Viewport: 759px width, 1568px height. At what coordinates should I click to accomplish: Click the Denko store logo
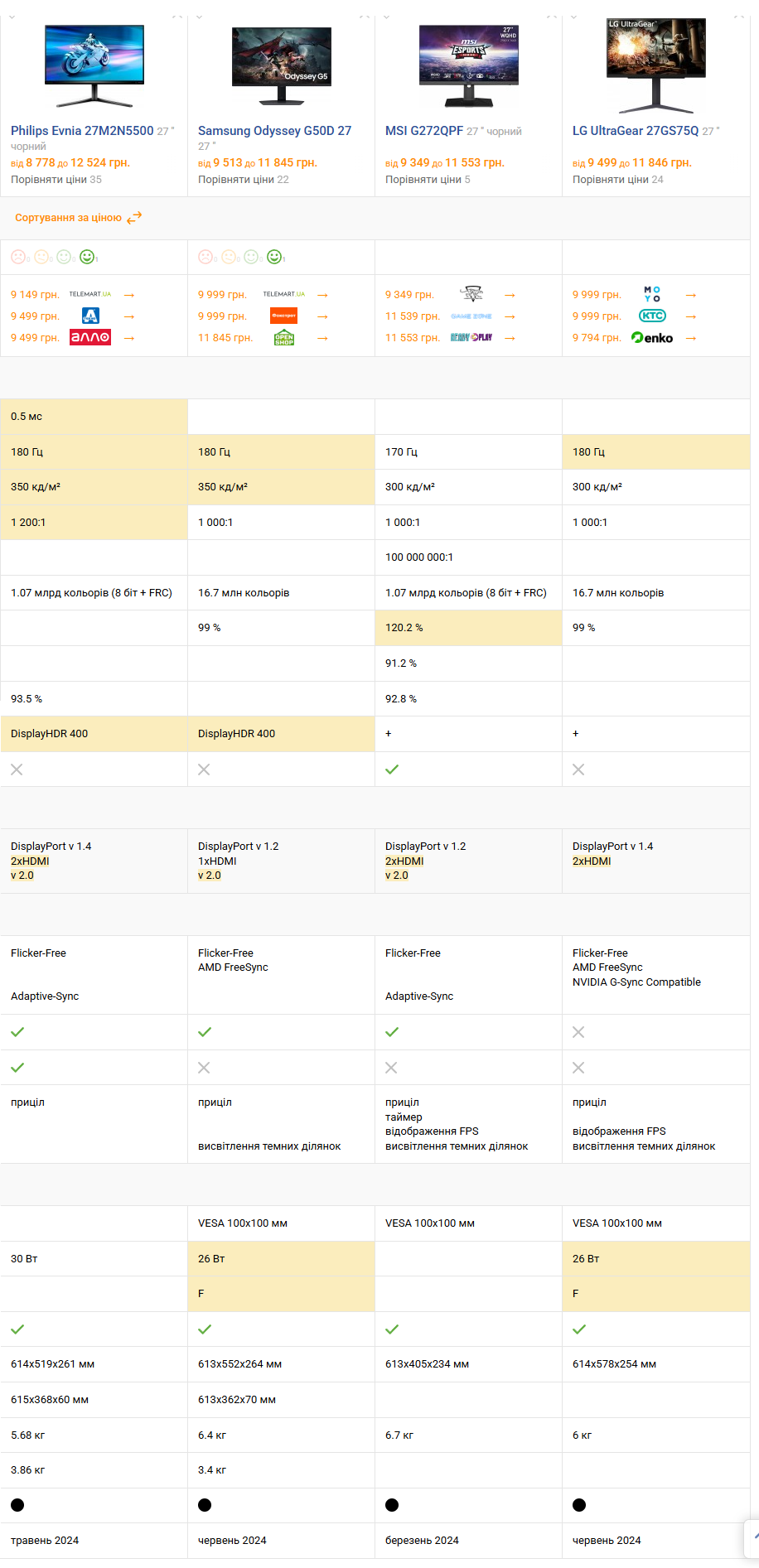652,338
